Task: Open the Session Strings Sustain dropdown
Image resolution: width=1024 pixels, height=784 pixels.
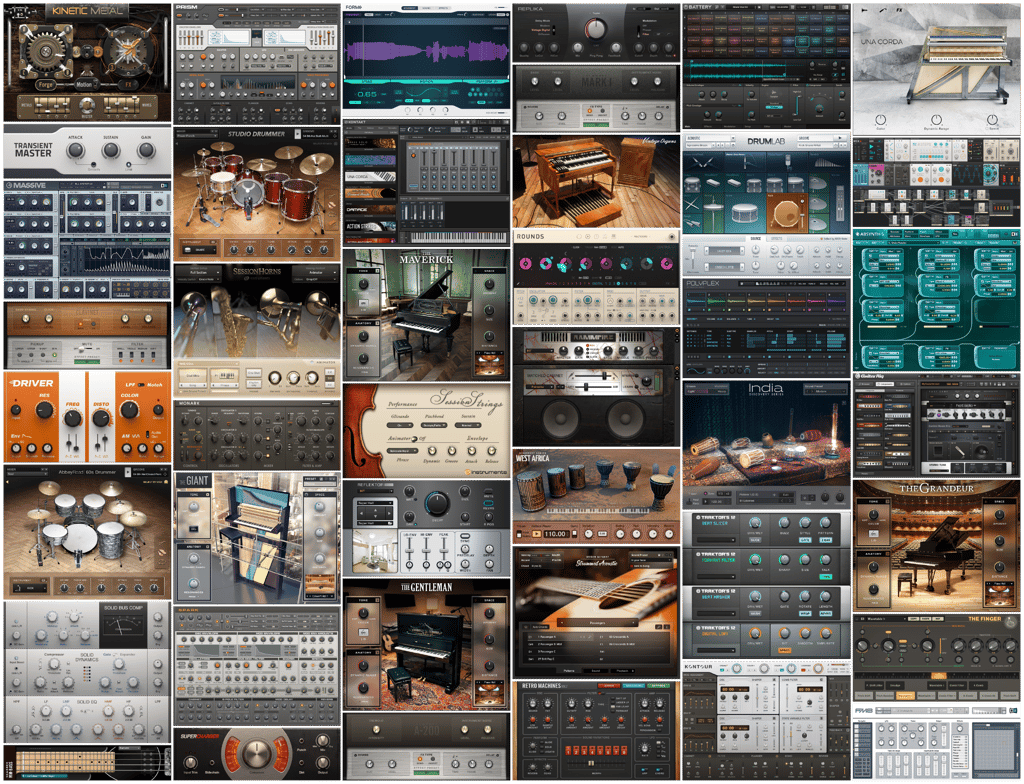Action: pos(469,425)
